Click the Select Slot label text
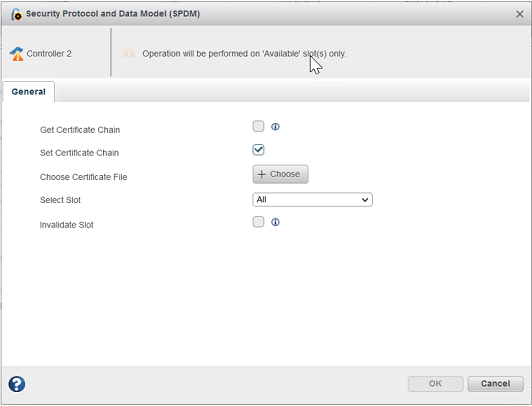Screen dimensions: 532x406 60,200
